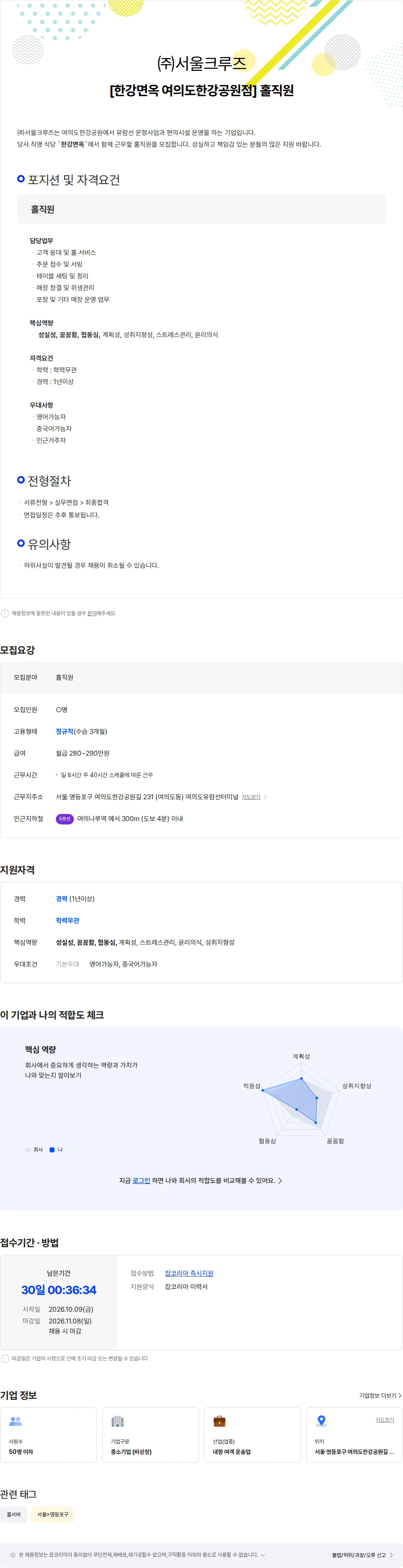Screen dimensions: 403x1568
Task: Click 잡코리아 즉시지원 apply link
Action: click(x=189, y=1273)
